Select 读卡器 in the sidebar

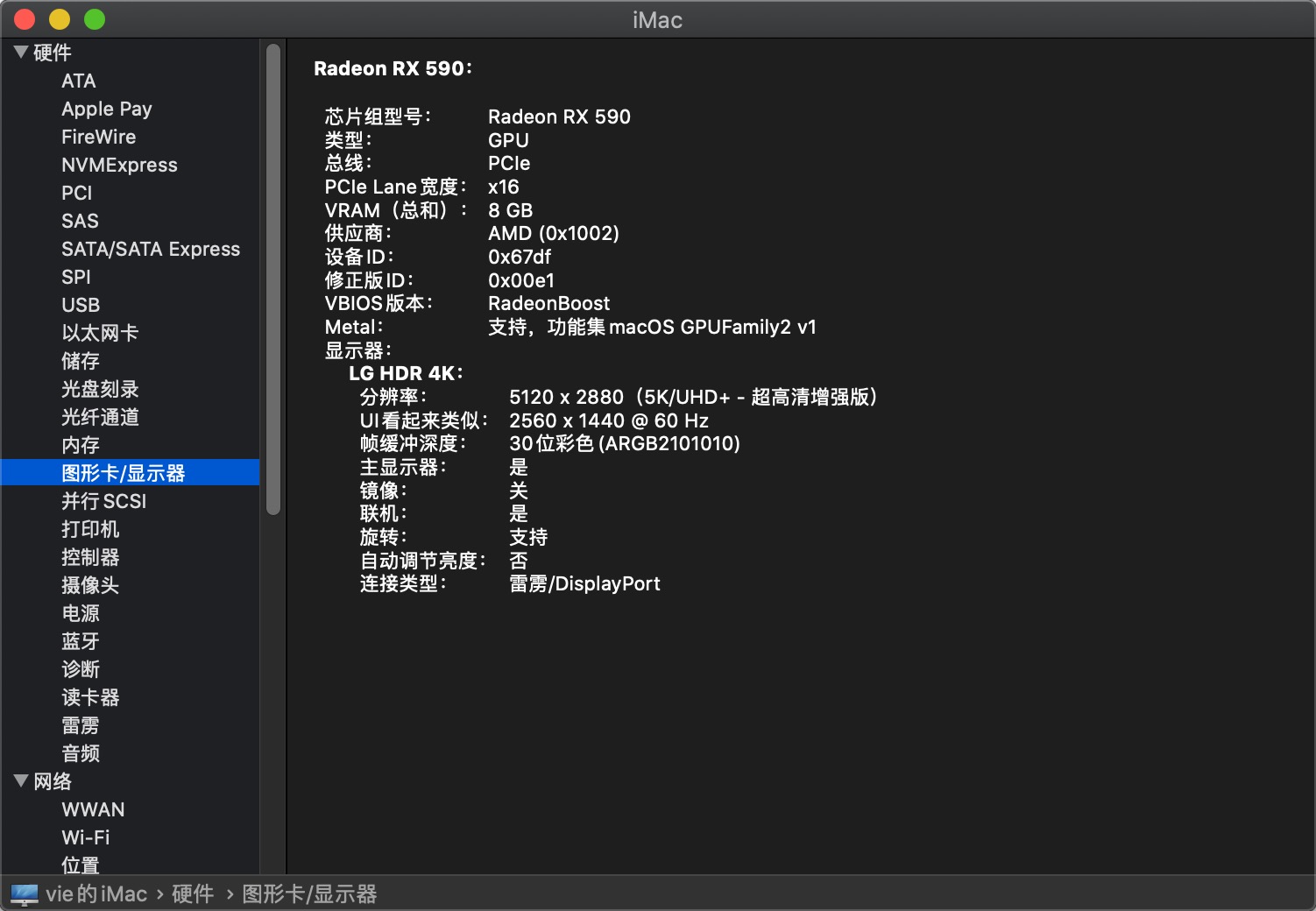click(x=90, y=697)
